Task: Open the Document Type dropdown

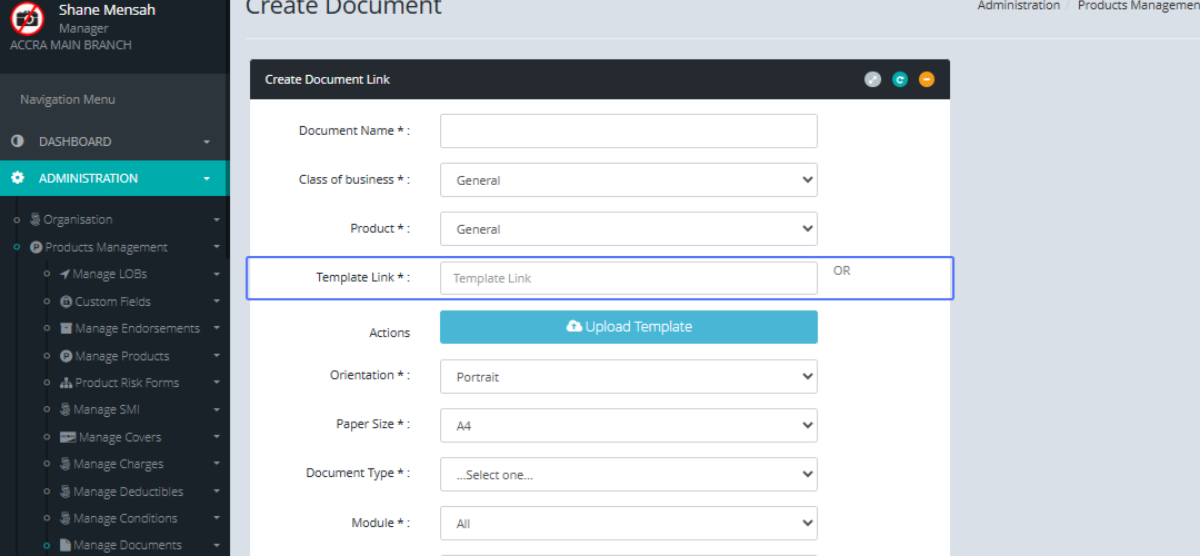Action: pyautogui.click(x=628, y=475)
